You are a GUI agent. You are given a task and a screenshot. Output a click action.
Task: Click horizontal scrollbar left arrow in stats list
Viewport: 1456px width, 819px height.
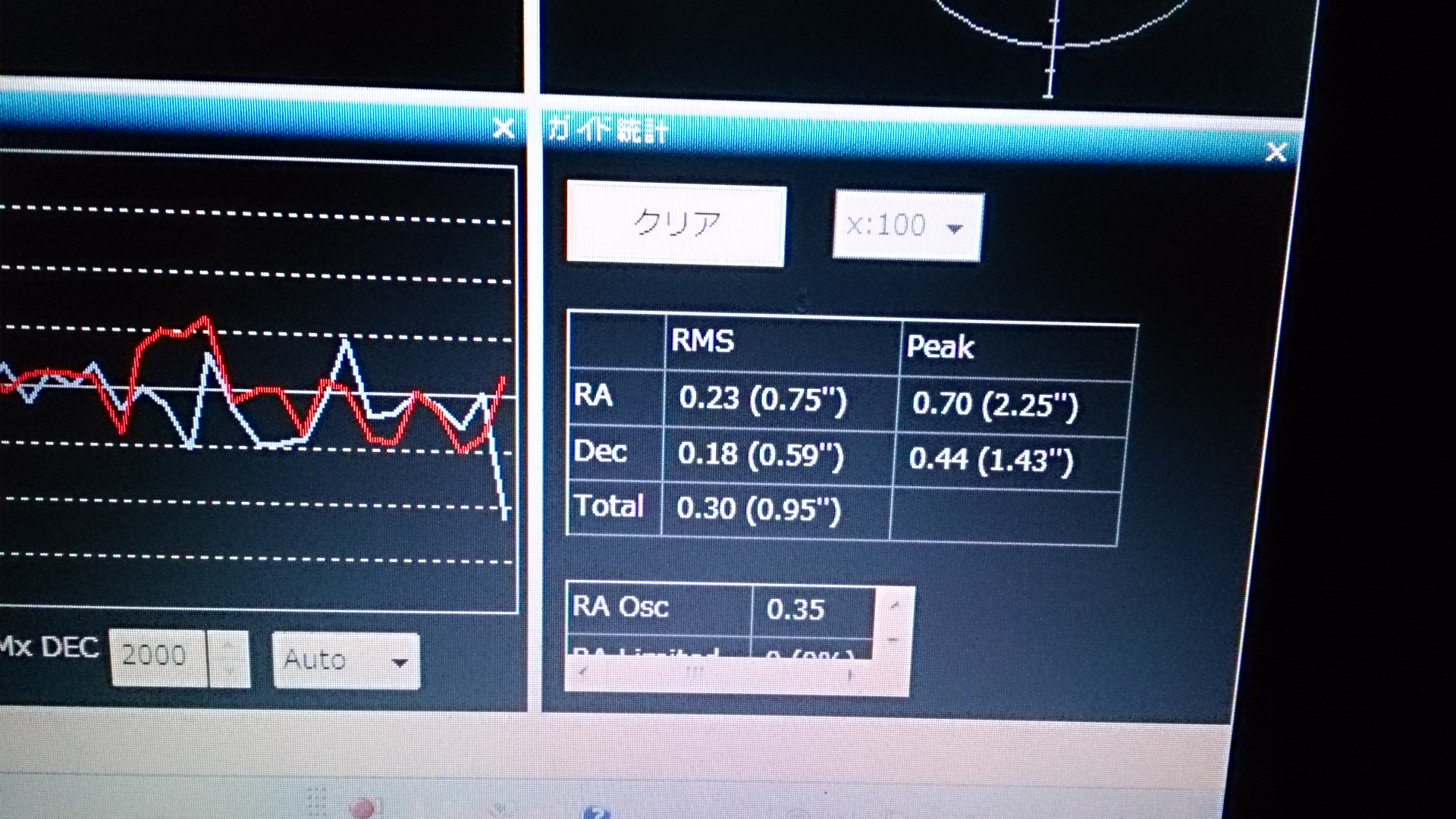(x=582, y=672)
